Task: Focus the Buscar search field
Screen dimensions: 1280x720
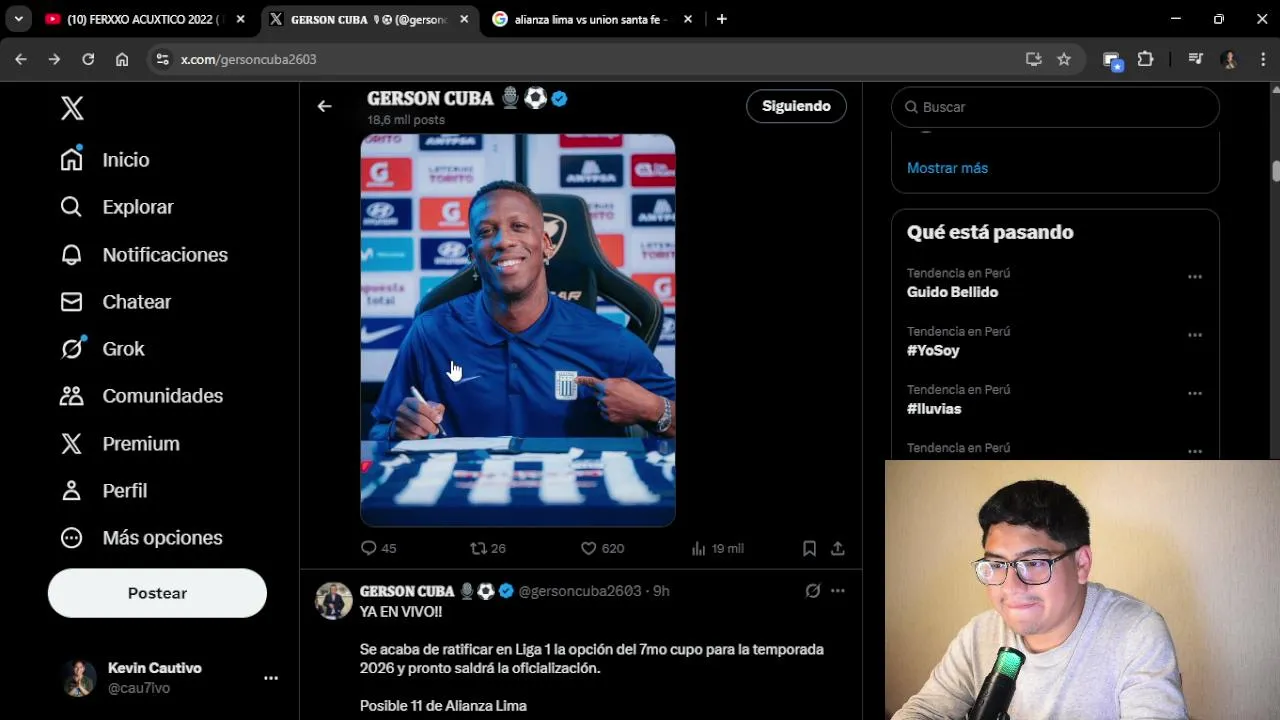Action: pyautogui.click(x=1055, y=107)
